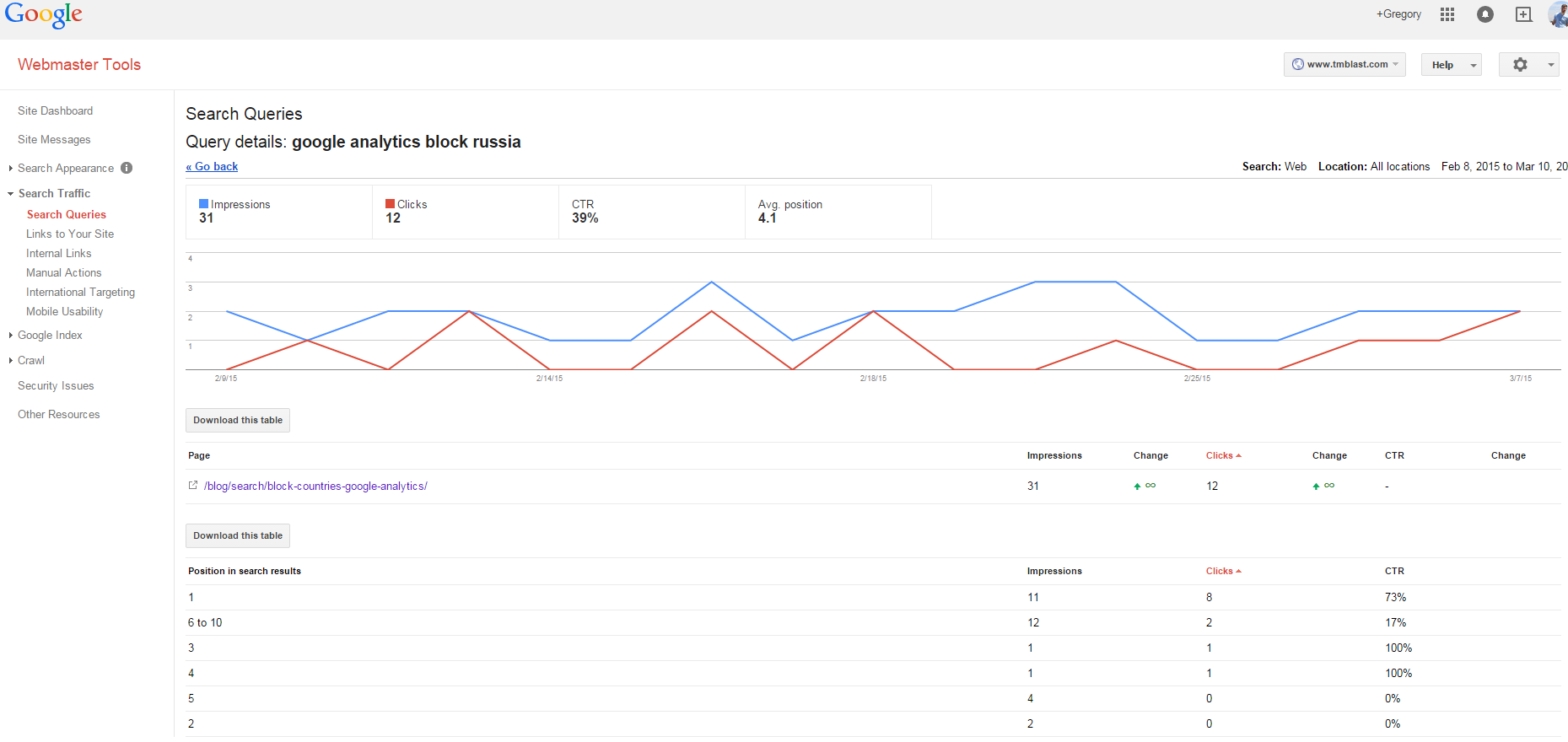Click the 17% CTR value
Screen dimensions: 1568x742
(1395, 622)
